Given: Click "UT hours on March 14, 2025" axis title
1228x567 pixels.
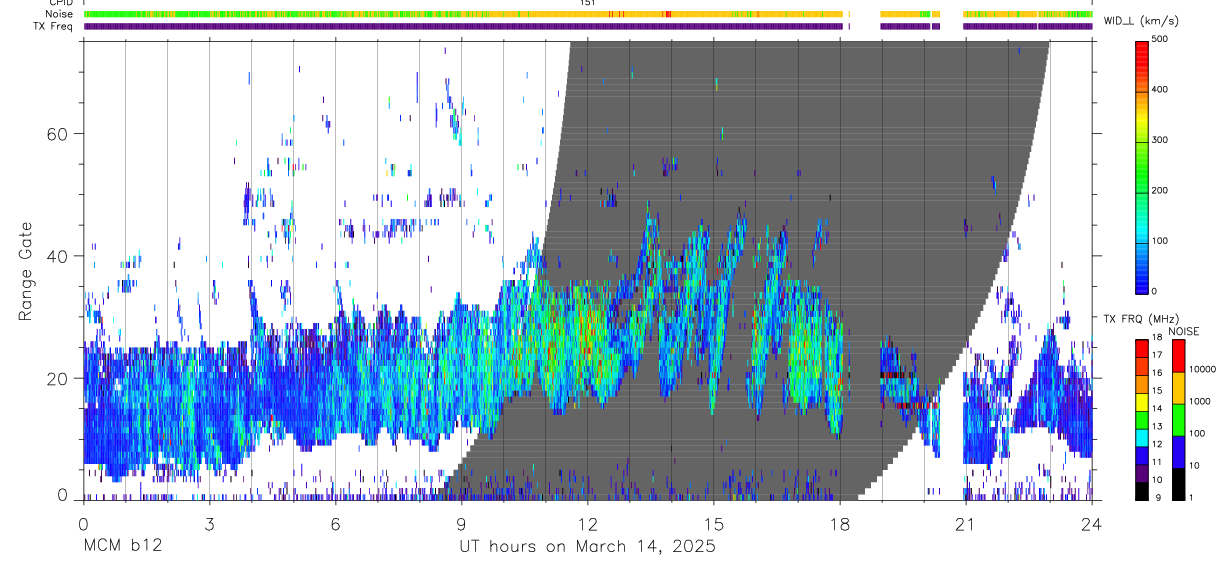Looking at the screenshot, I should 587,547.
